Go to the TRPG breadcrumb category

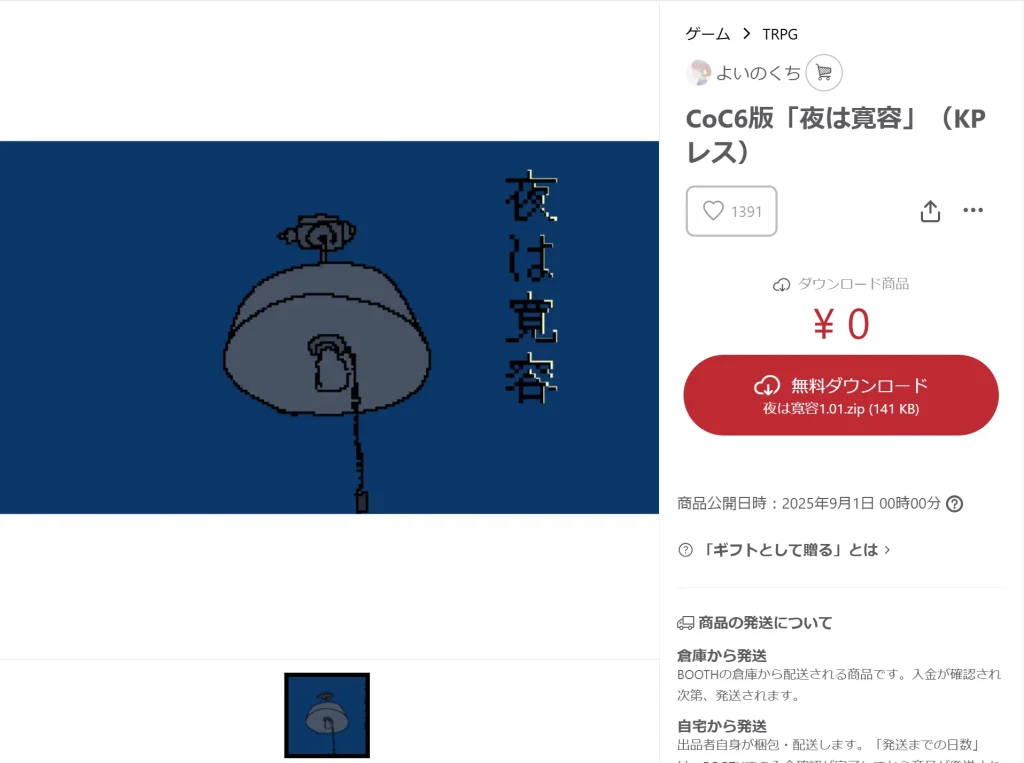[x=780, y=34]
